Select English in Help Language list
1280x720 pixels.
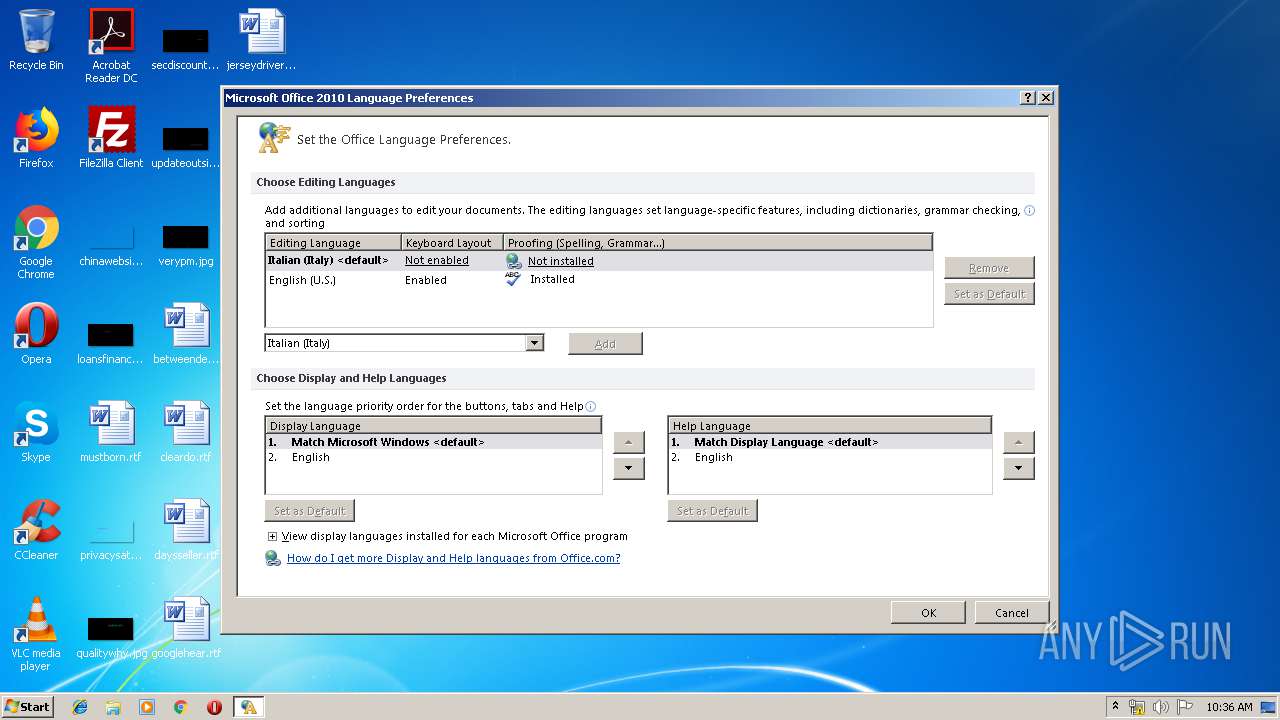pos(829,457)
